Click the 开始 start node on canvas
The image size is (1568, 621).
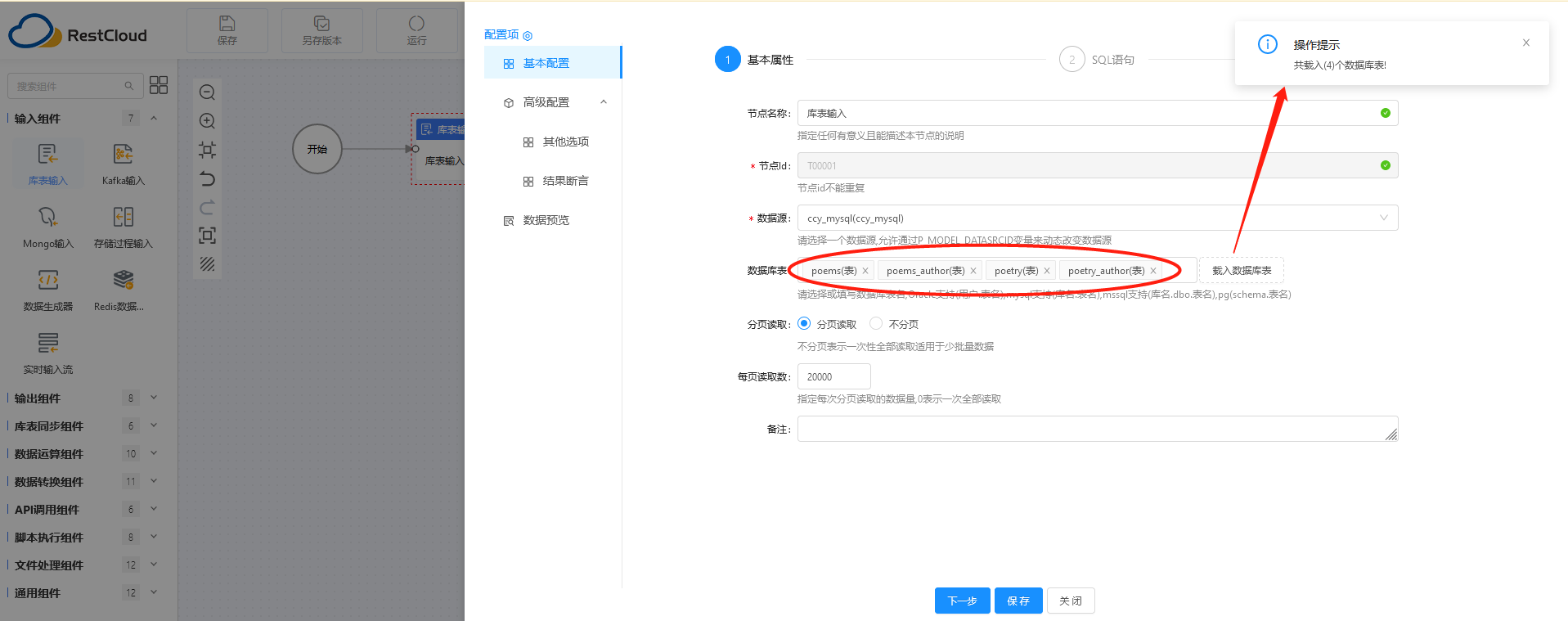317,149
